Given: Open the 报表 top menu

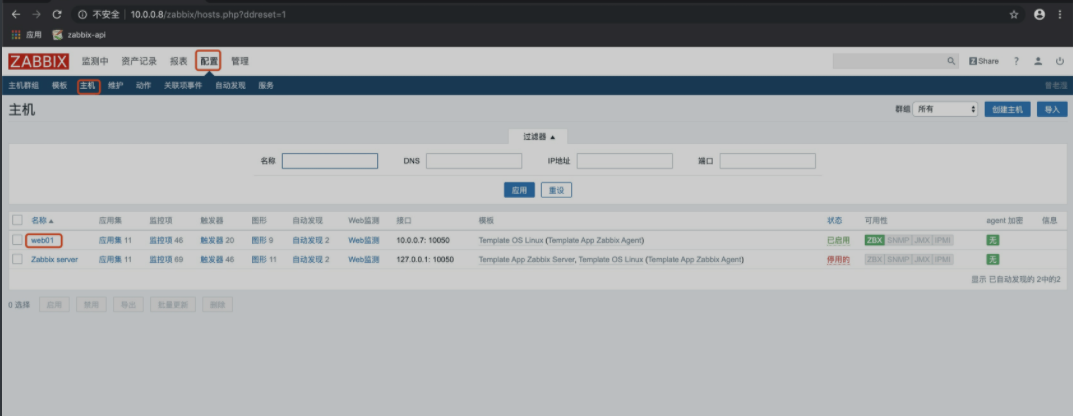Looking at the screenshot, I should tap(179, 61).
